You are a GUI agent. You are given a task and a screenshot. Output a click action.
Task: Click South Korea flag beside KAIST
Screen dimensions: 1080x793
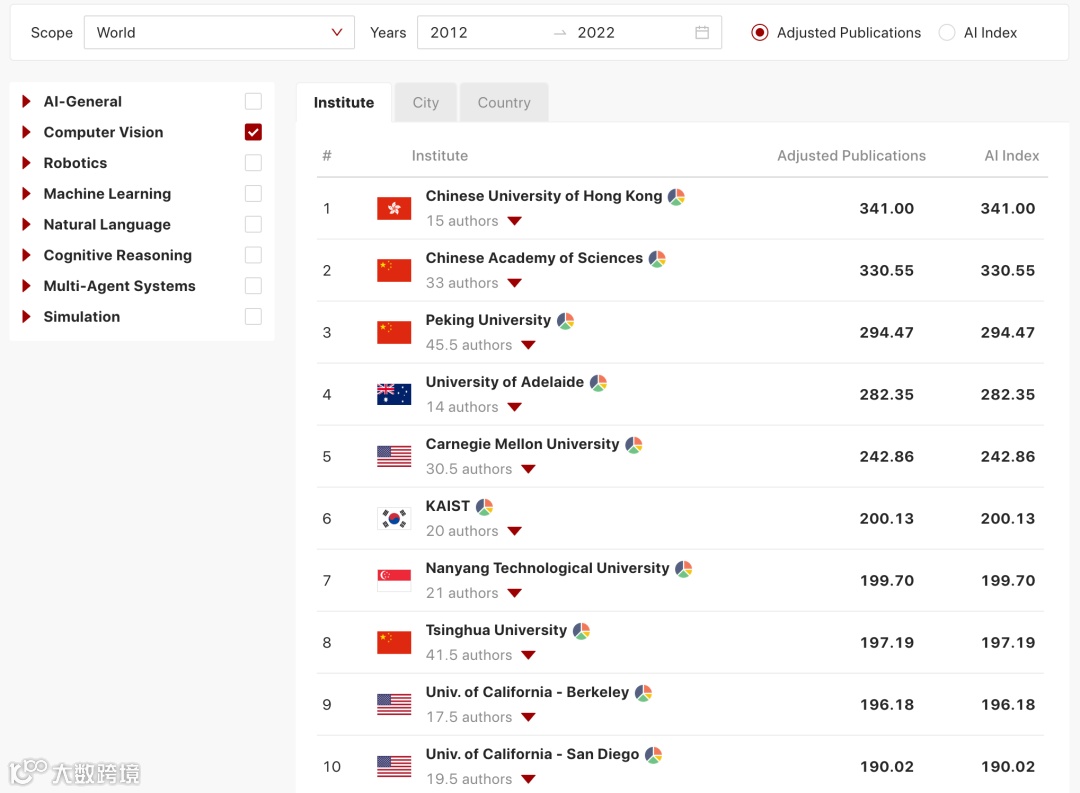tap(394, 518)
